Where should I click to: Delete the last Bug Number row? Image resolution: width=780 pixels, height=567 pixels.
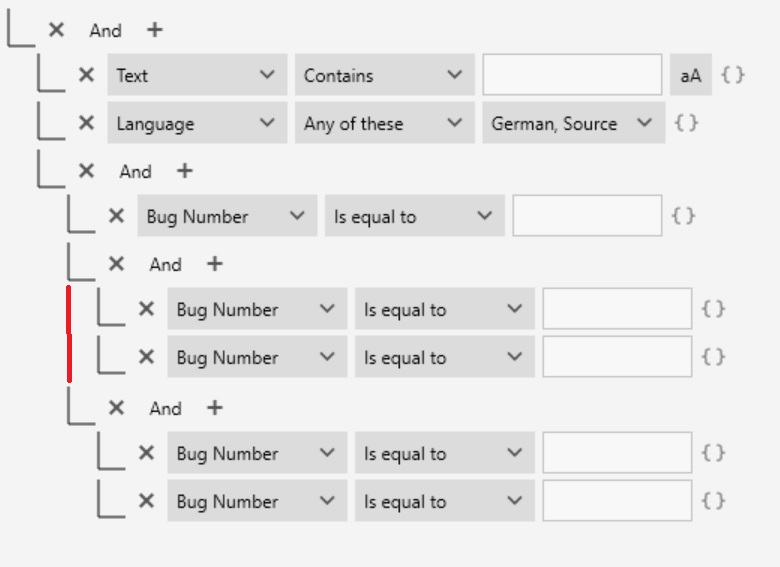pos(146,501)
